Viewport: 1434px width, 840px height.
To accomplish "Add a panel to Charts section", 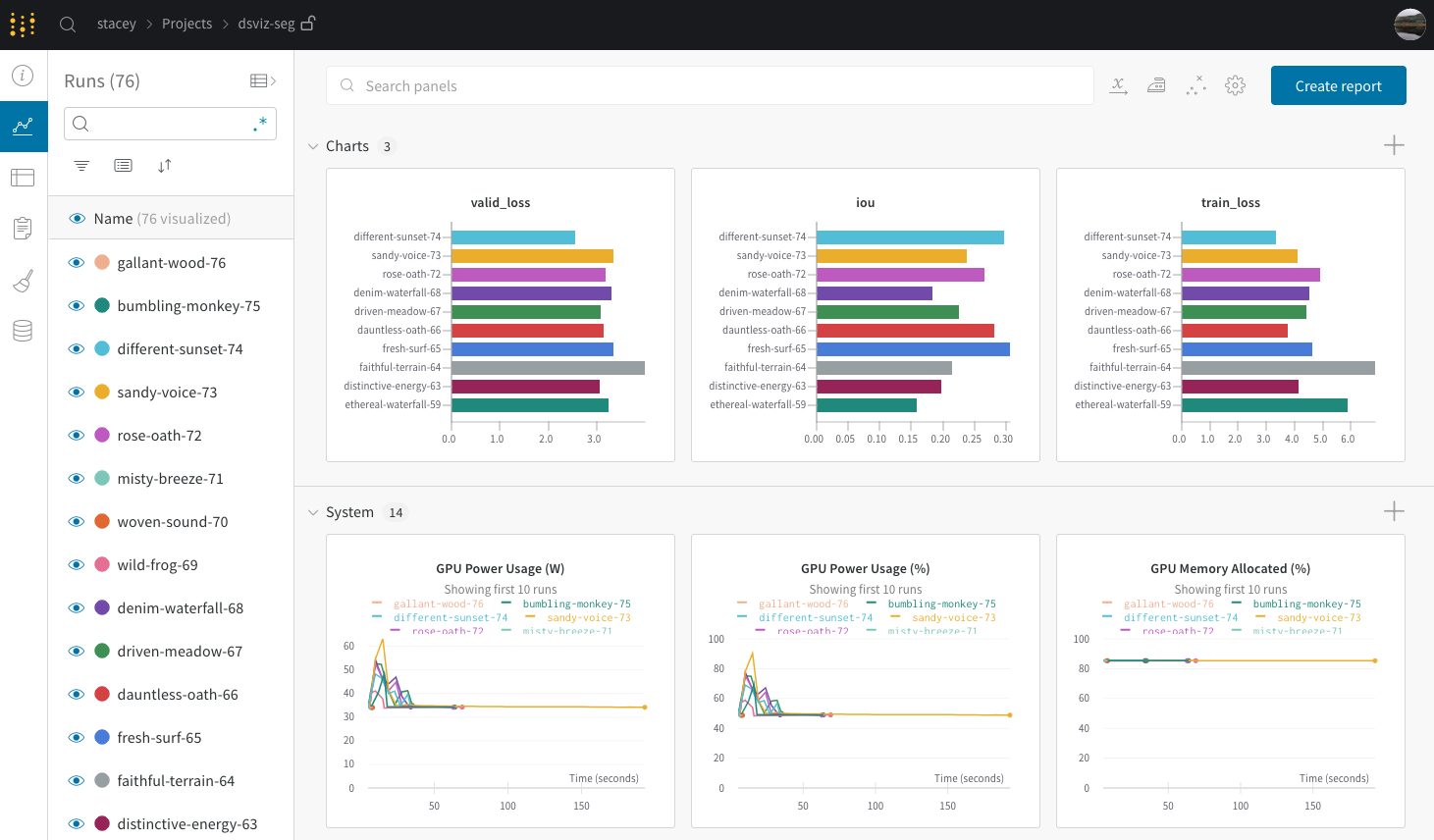I will [x=1394, y=145].
